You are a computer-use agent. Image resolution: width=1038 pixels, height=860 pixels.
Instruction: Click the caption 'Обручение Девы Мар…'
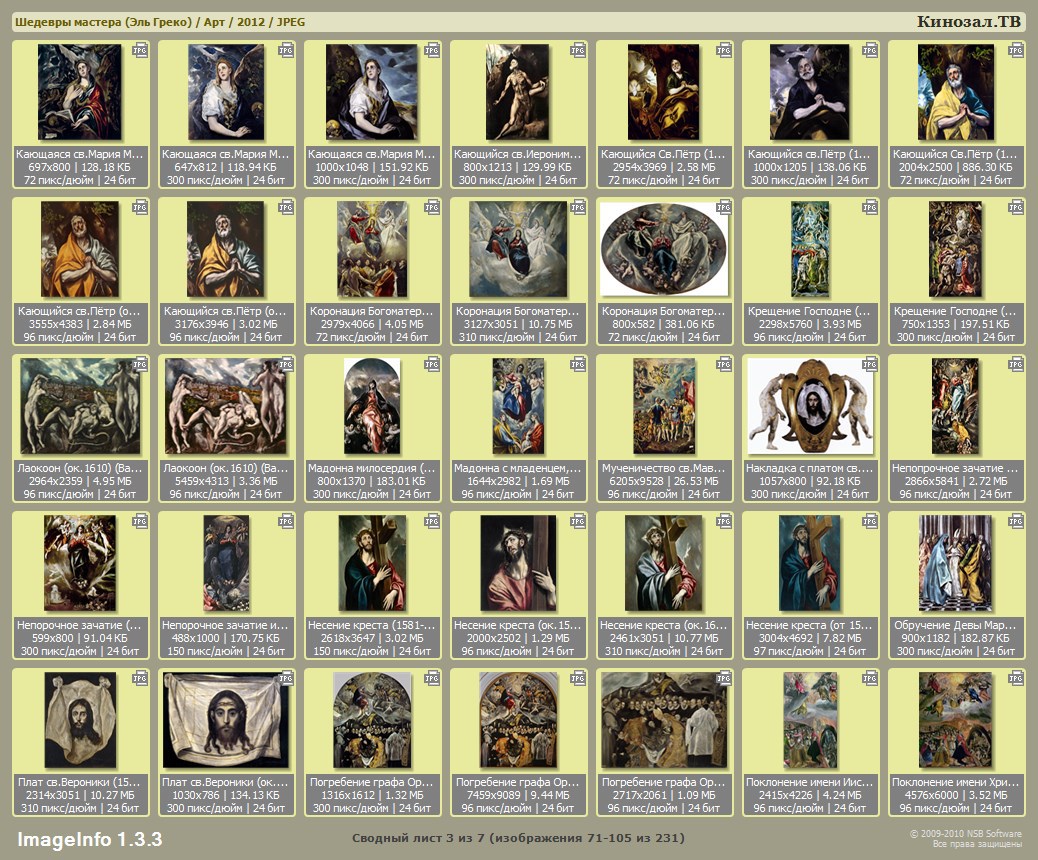point(956,625)
